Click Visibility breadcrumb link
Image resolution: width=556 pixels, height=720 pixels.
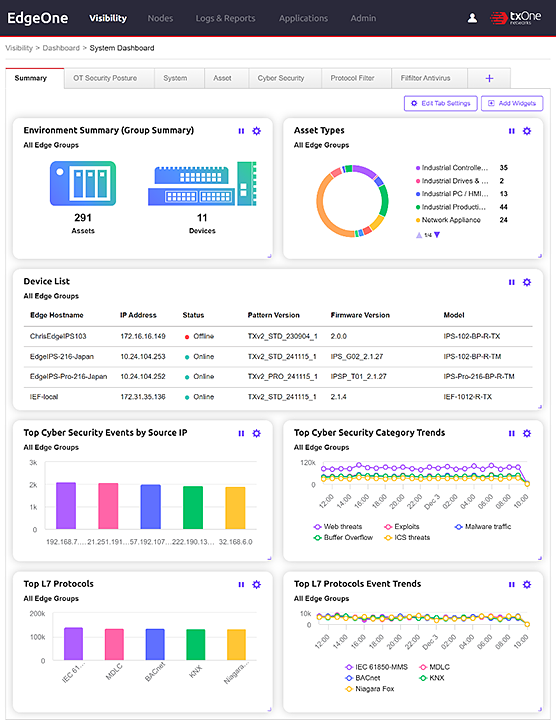[19, 48]
